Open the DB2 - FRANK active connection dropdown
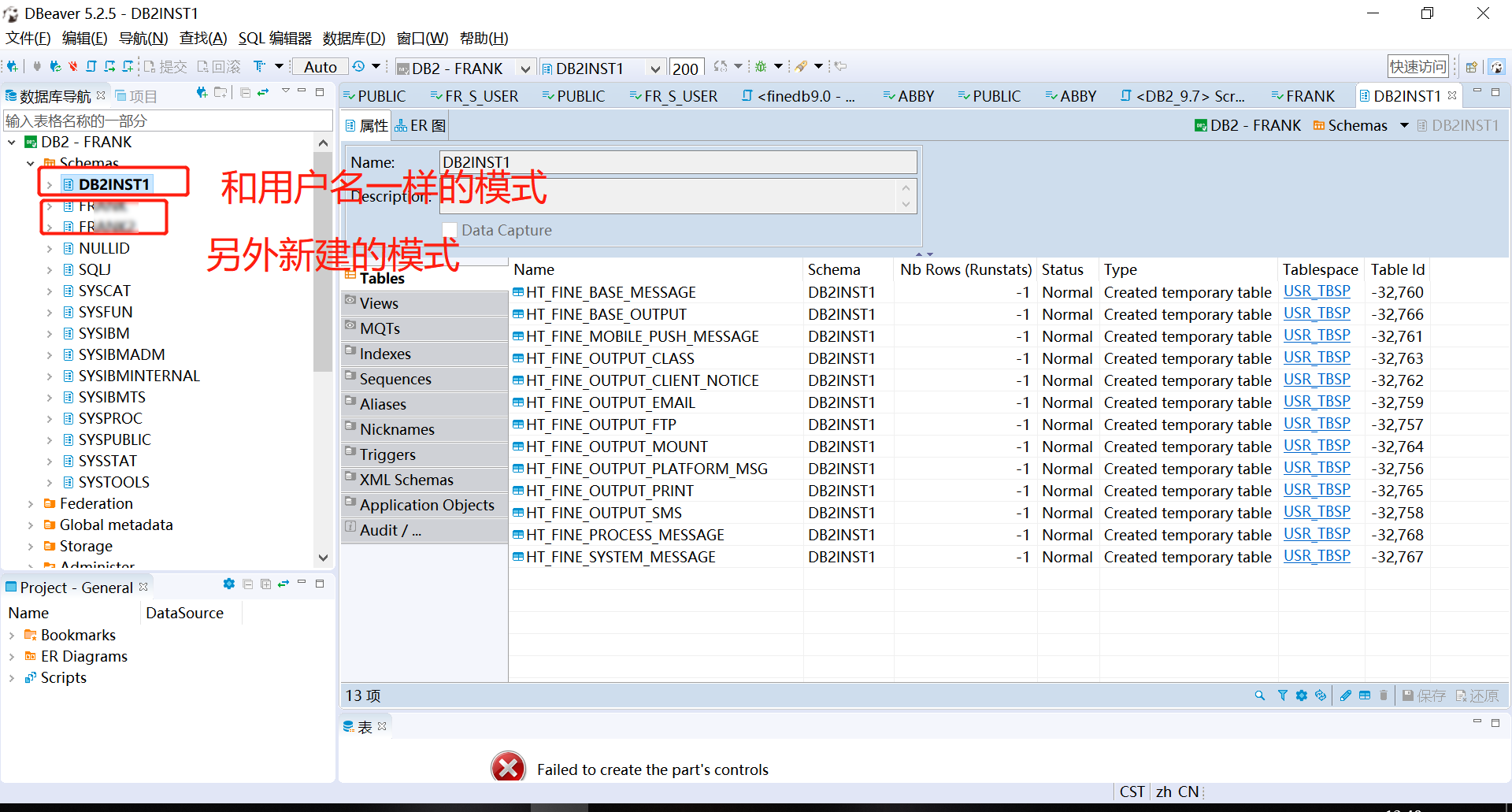The image size is (1512, 812). (525, 69)
